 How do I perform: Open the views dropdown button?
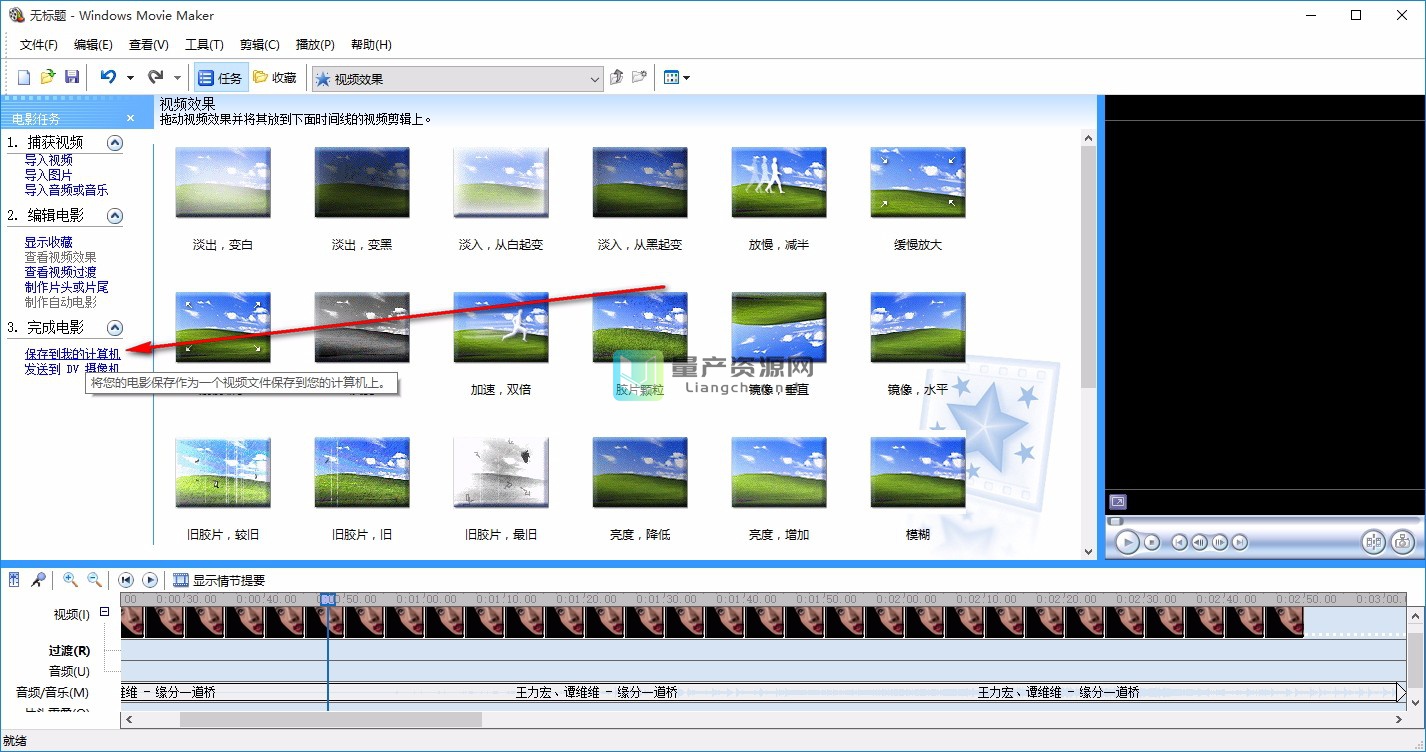pos(677,77)
